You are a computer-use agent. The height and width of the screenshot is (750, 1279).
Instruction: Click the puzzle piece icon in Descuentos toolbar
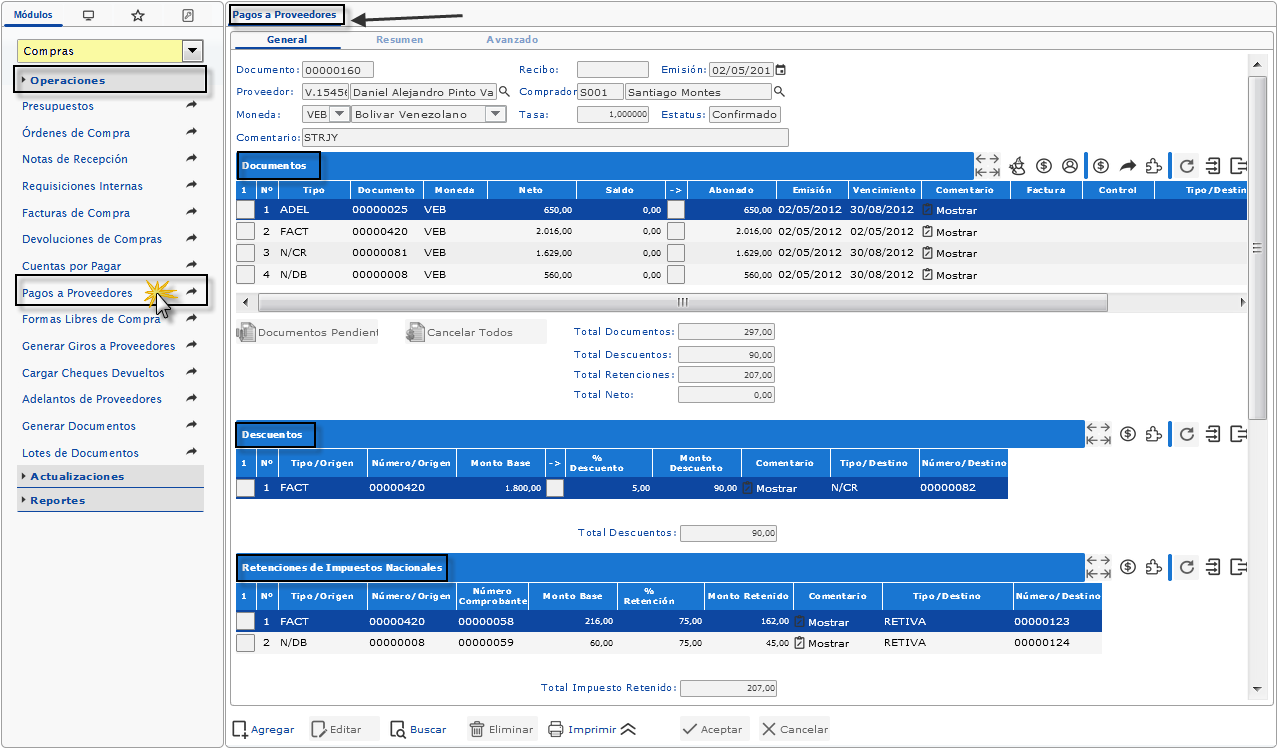click(1153, 434)
